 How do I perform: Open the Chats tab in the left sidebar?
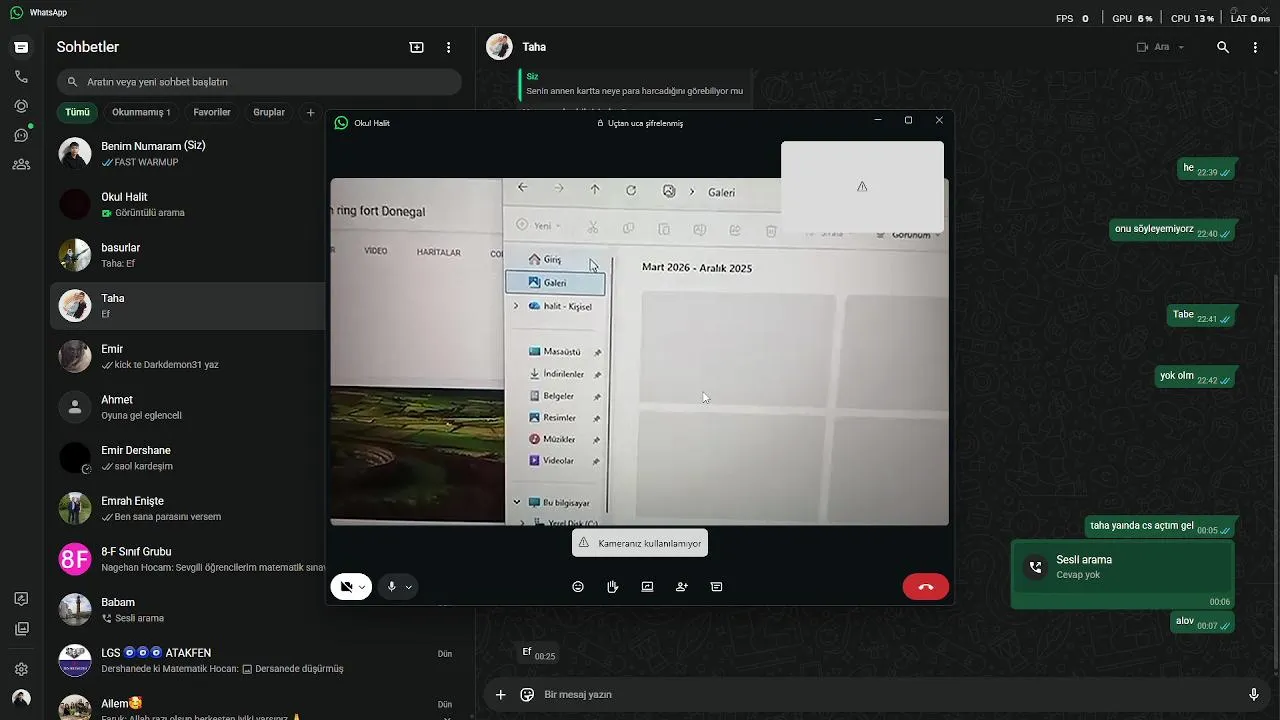tap(21, 47)
